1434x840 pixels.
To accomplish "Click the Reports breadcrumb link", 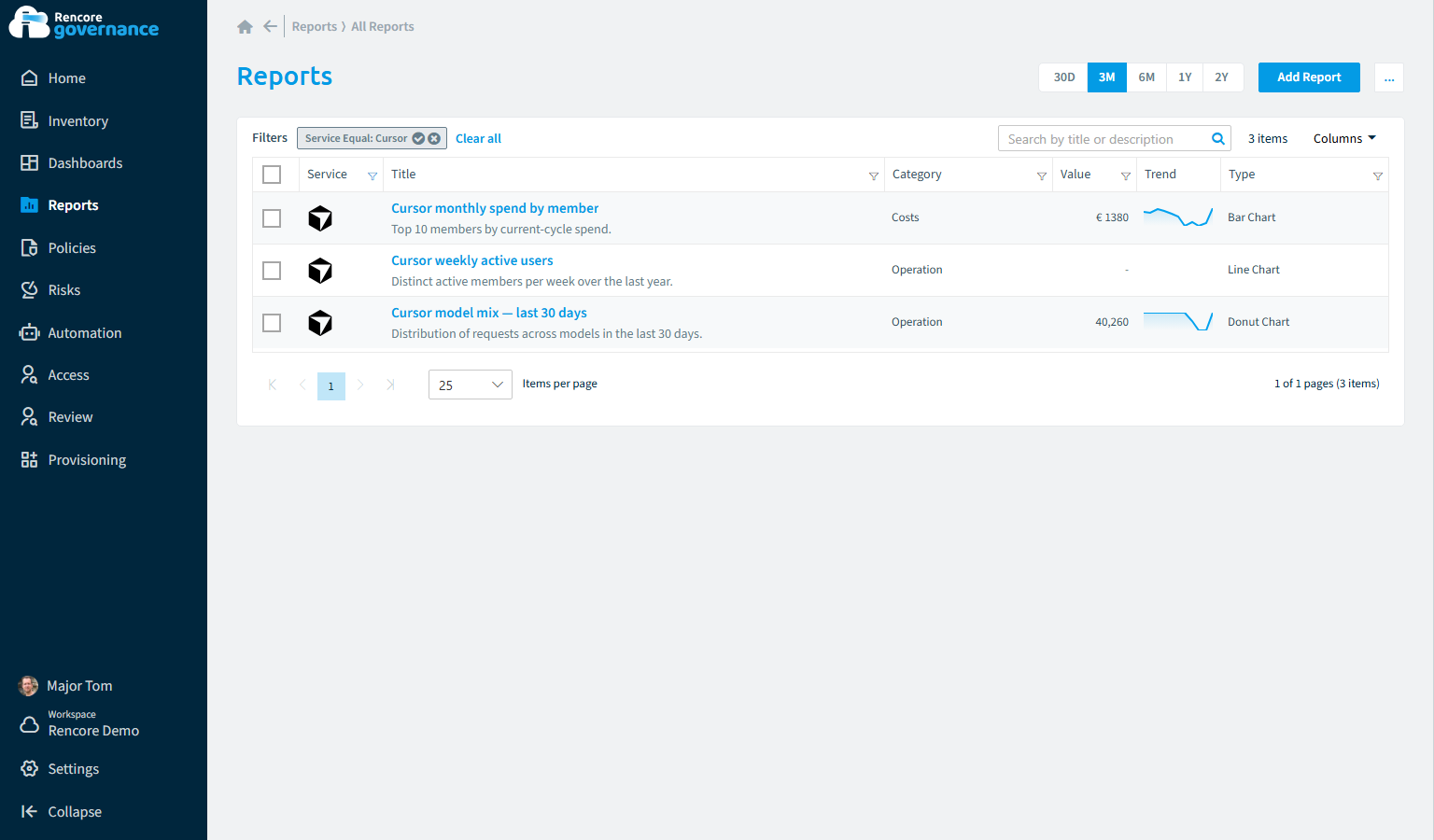I will click(314, 27).
